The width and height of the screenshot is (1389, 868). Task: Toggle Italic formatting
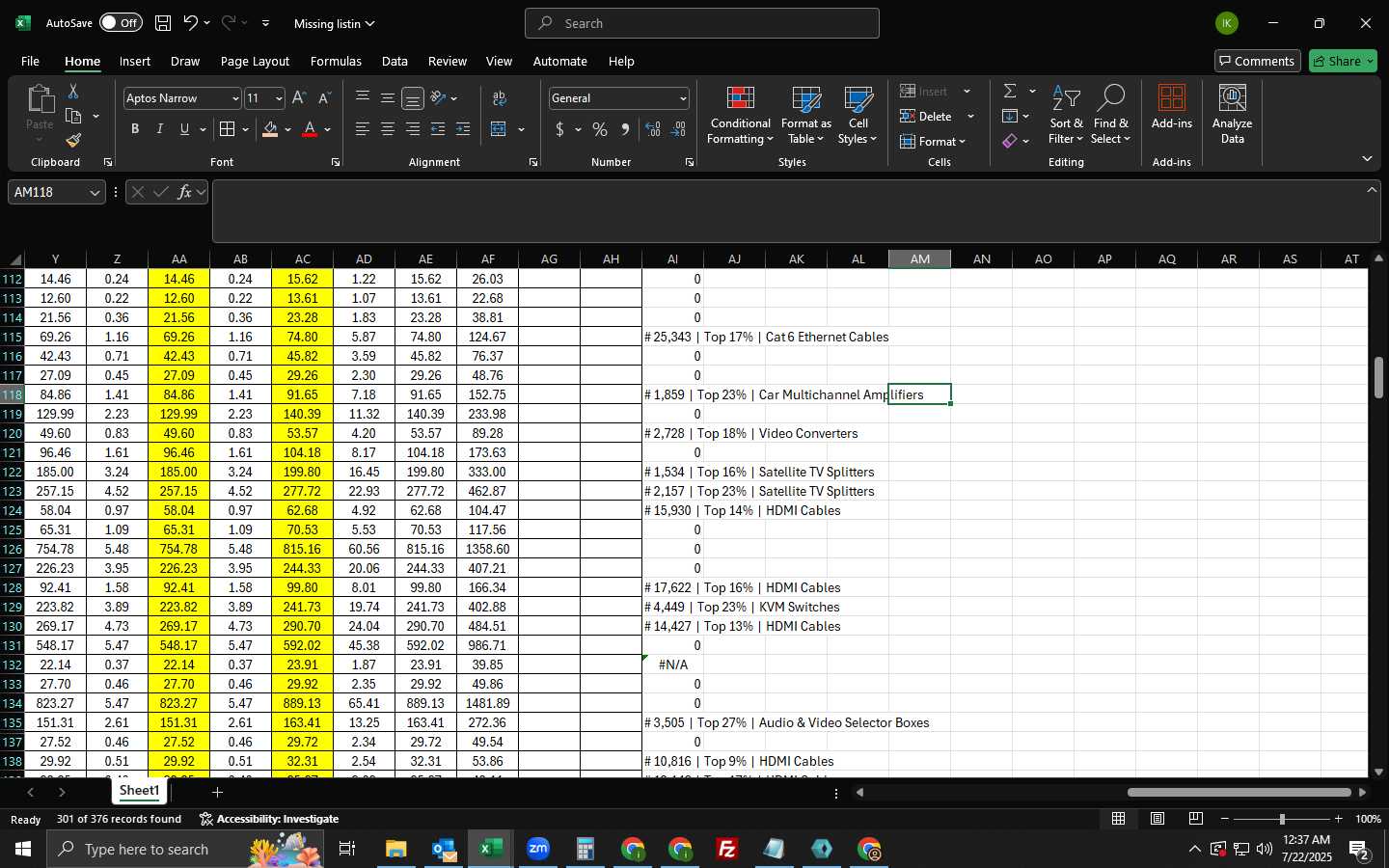159,129
